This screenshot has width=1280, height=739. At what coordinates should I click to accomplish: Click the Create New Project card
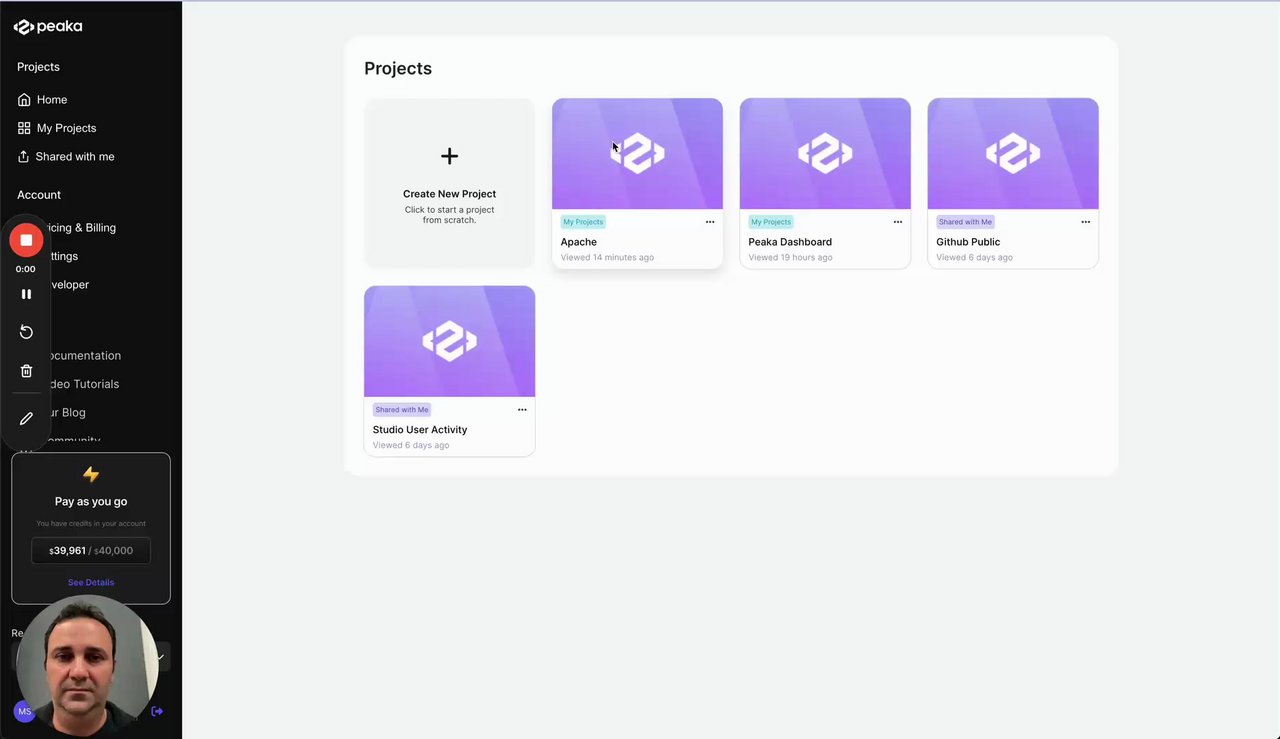tap(449, 183)
